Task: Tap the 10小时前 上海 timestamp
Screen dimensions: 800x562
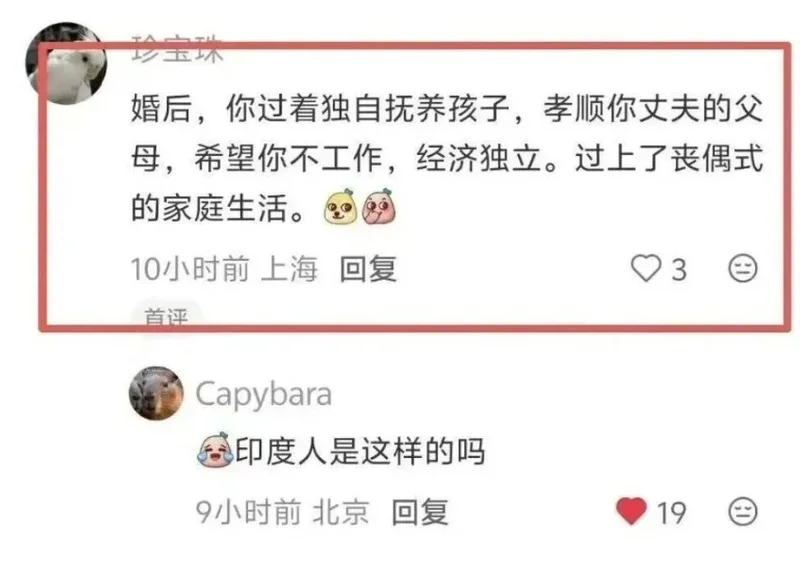Action: click(224, 269)
